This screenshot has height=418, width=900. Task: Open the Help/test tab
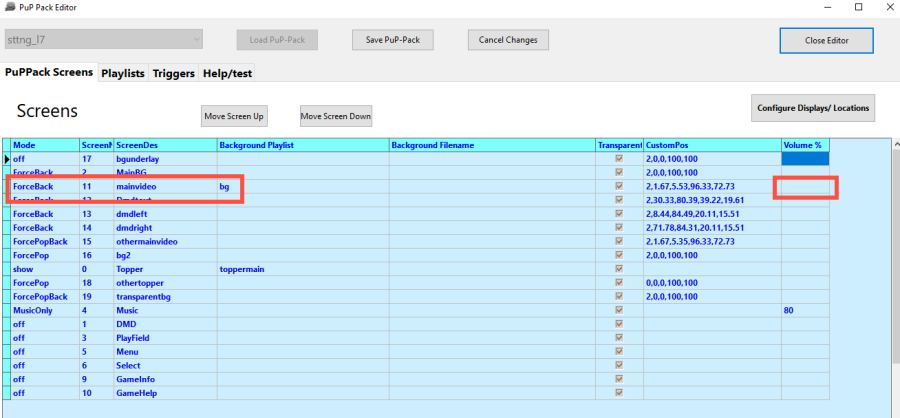(x=227, y=73)
